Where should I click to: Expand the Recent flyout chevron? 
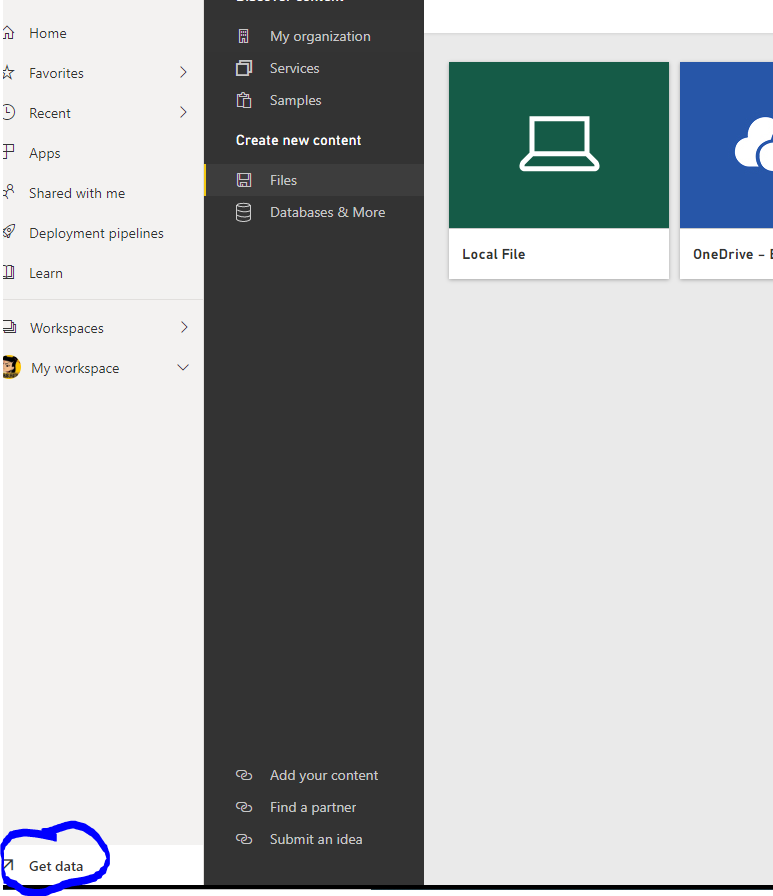tap(183, 112)
